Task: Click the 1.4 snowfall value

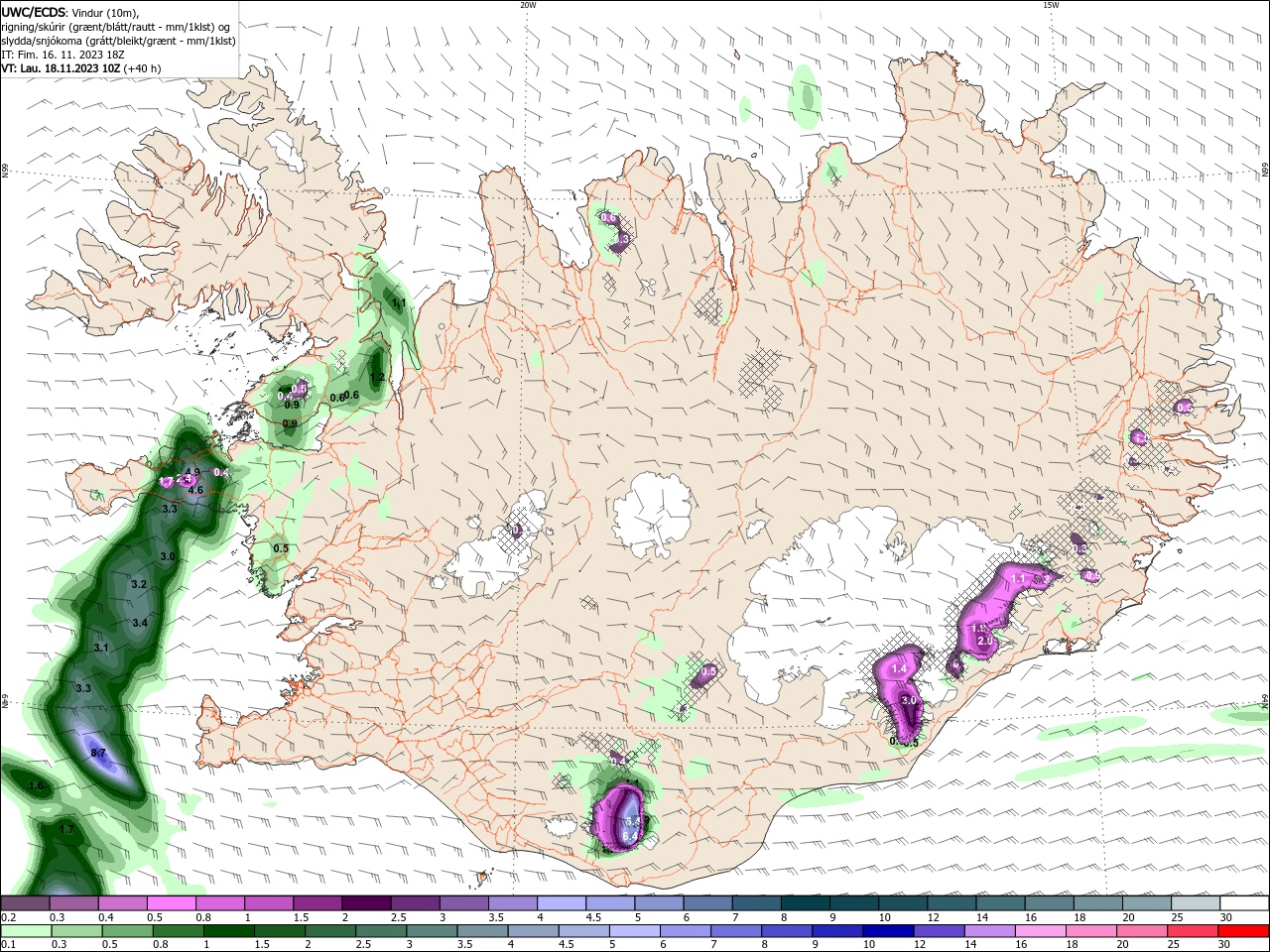Action: [900, 670]
